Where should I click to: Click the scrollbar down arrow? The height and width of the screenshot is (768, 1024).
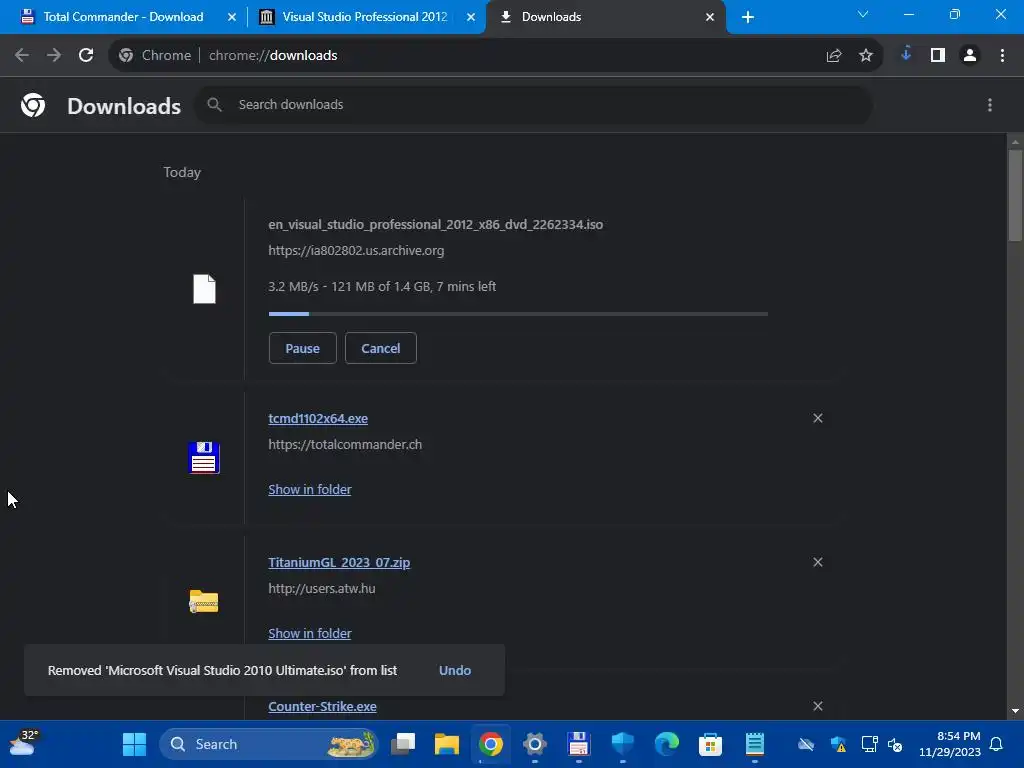(1015, 712)
